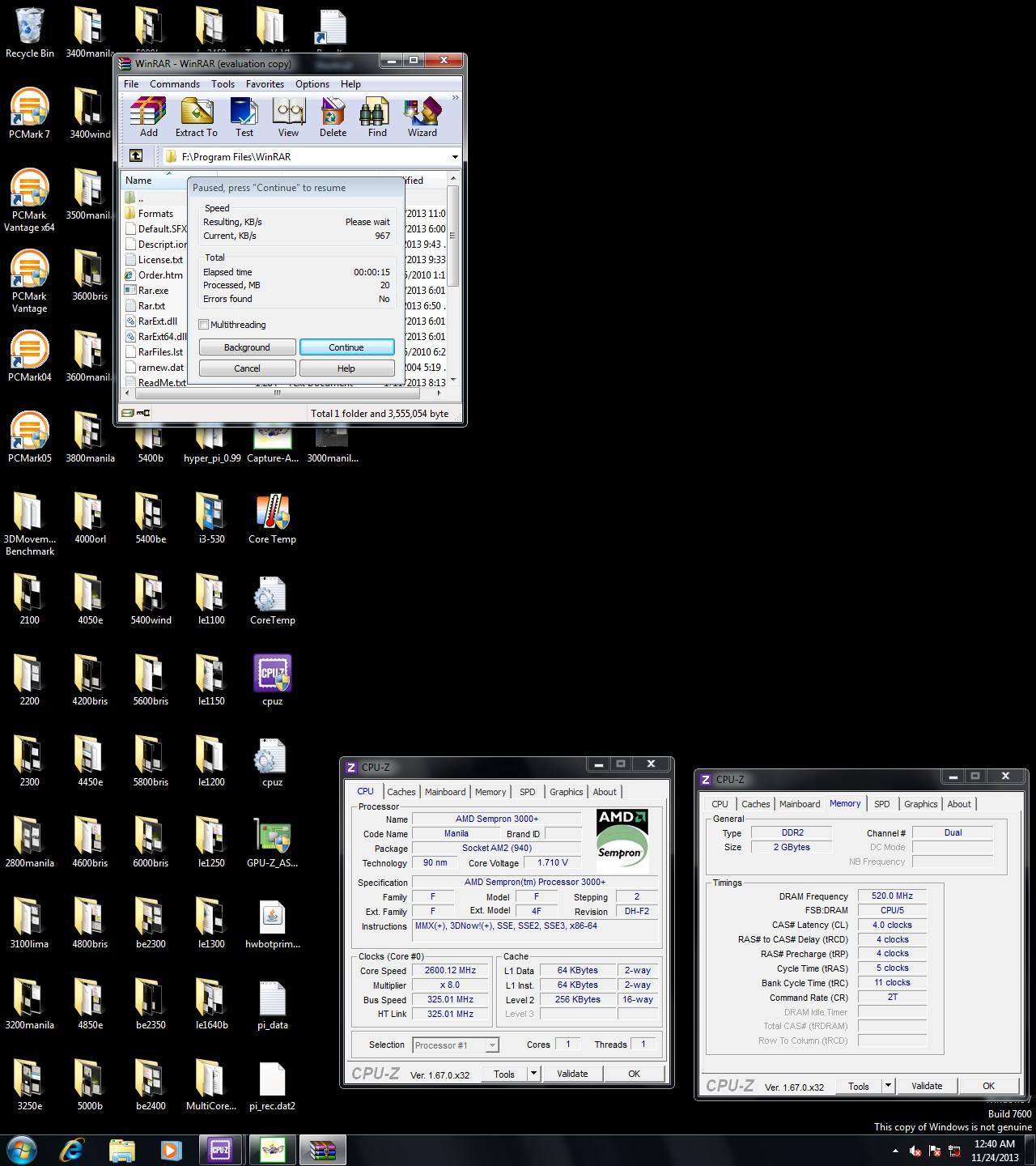Click the Background button
Screen dimensions: 1036x1166
(247, 347)
